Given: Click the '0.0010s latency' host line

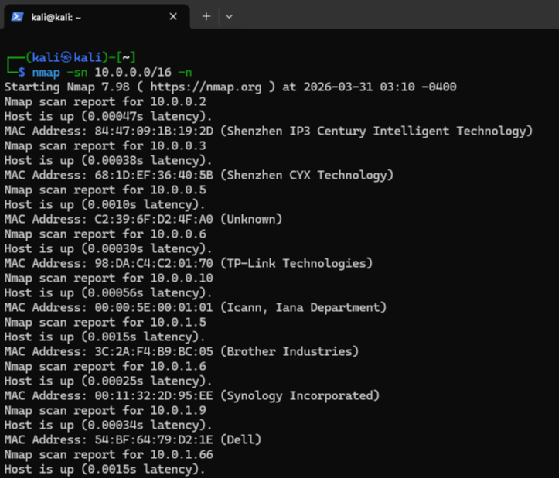Looking at the screenshot, I should click(105, 205).
